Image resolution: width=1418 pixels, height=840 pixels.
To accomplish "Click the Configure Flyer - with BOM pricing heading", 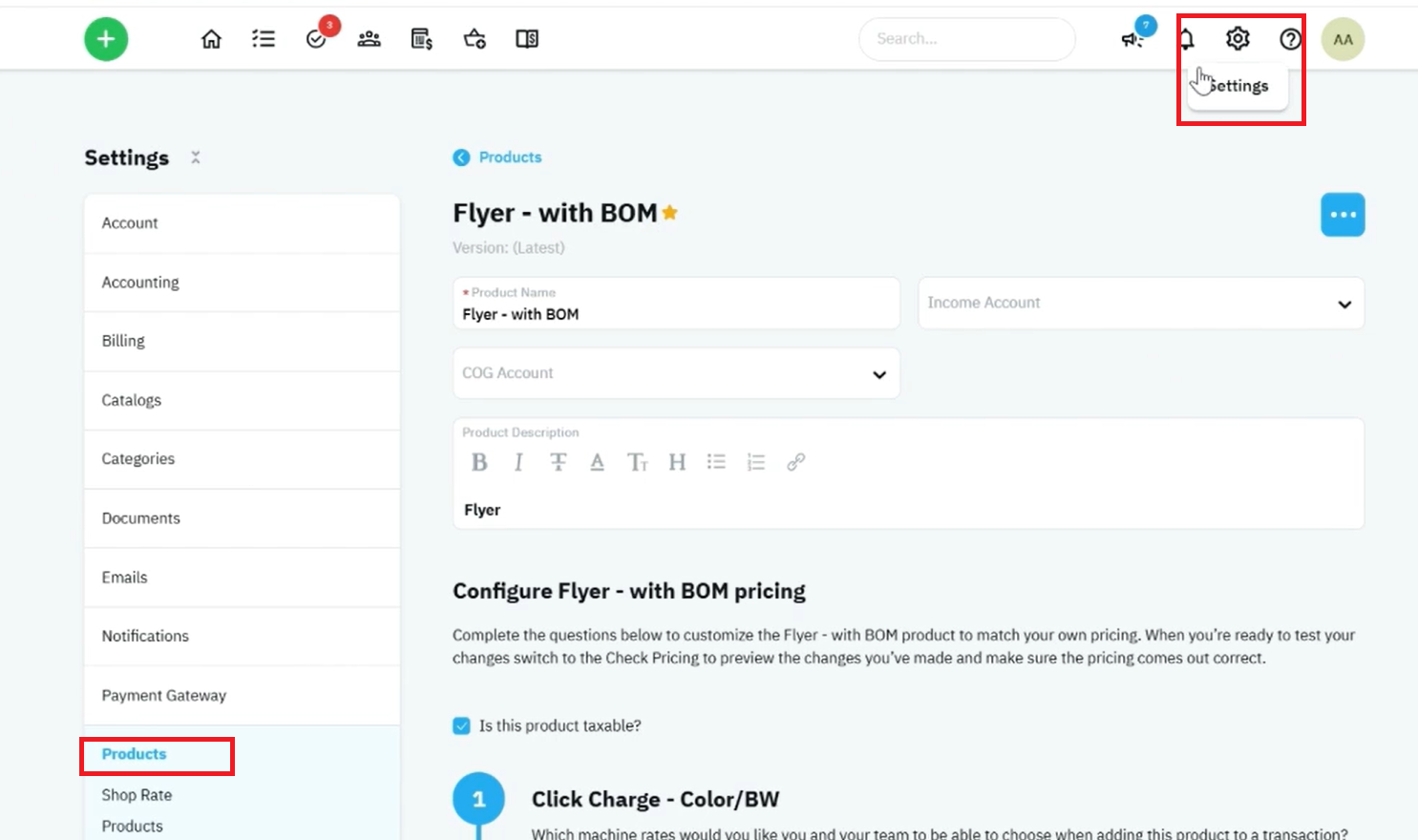I will 629,592.
